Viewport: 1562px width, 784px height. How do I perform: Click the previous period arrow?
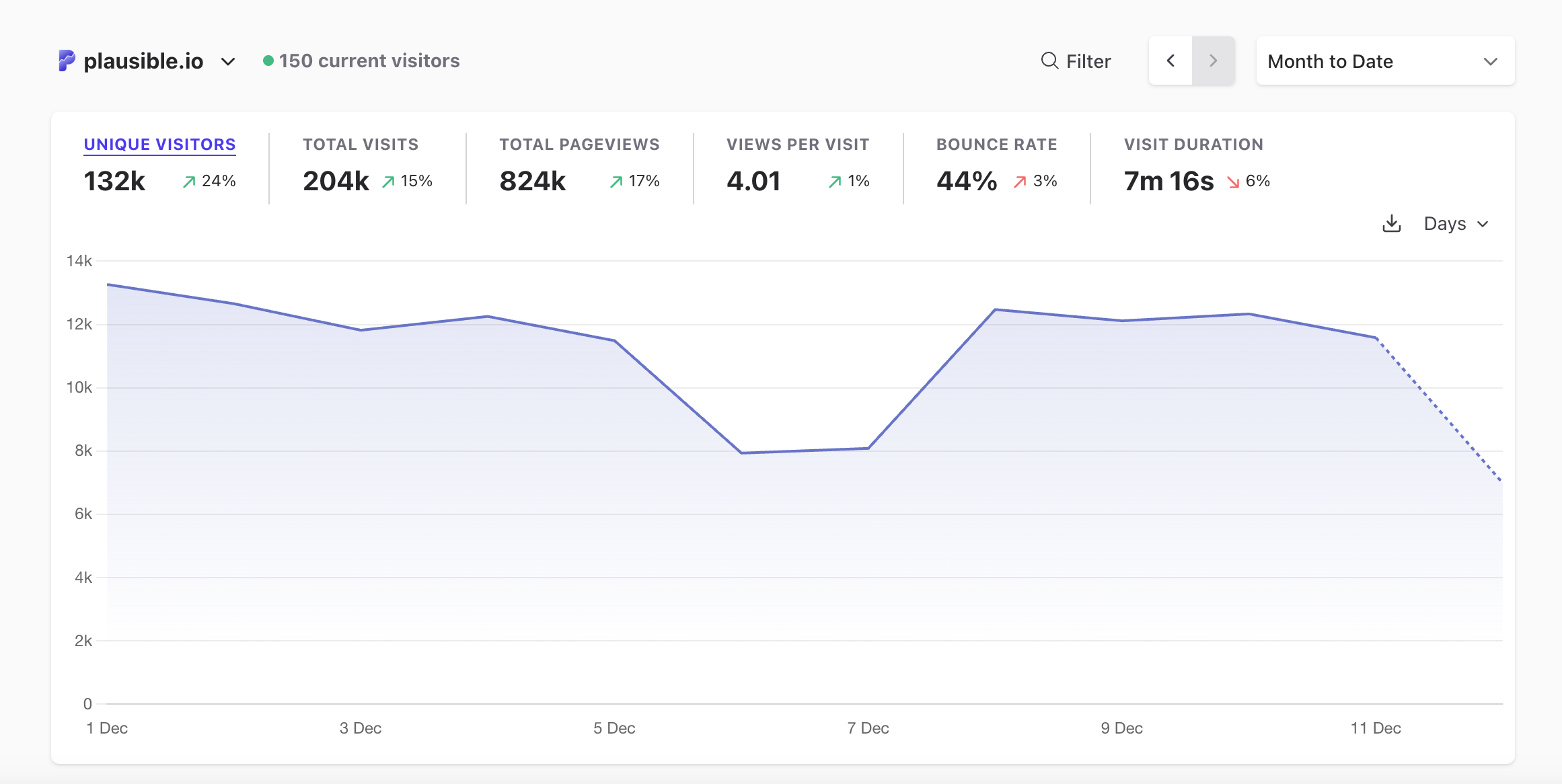click(1170, 61)
